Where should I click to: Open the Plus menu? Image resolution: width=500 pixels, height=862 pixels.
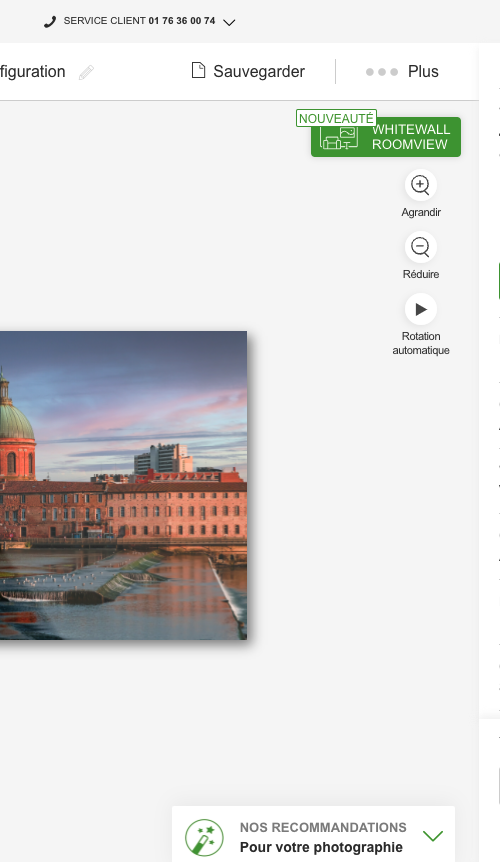tap(423, 71)
